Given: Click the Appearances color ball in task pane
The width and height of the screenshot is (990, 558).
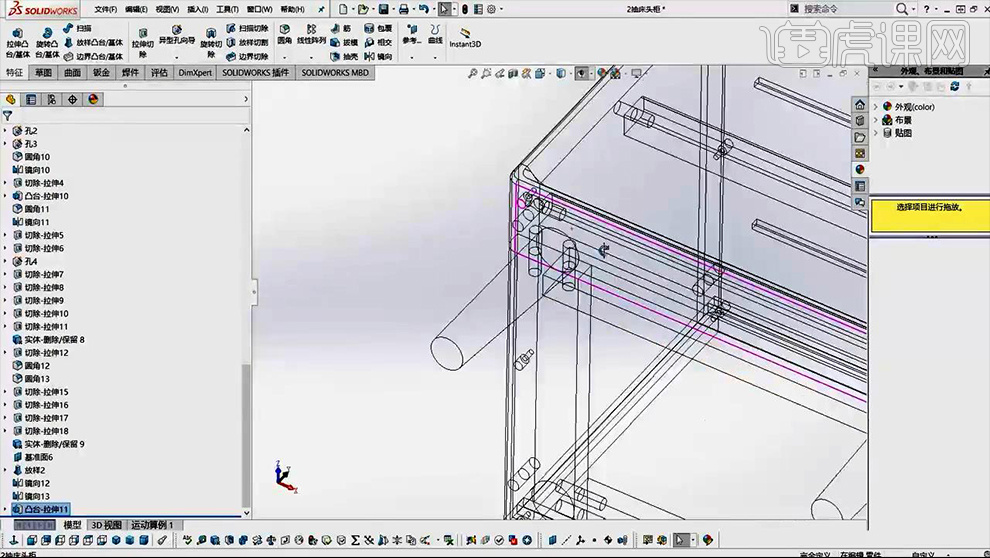Looking at the screenshot, I should point(859,169).
